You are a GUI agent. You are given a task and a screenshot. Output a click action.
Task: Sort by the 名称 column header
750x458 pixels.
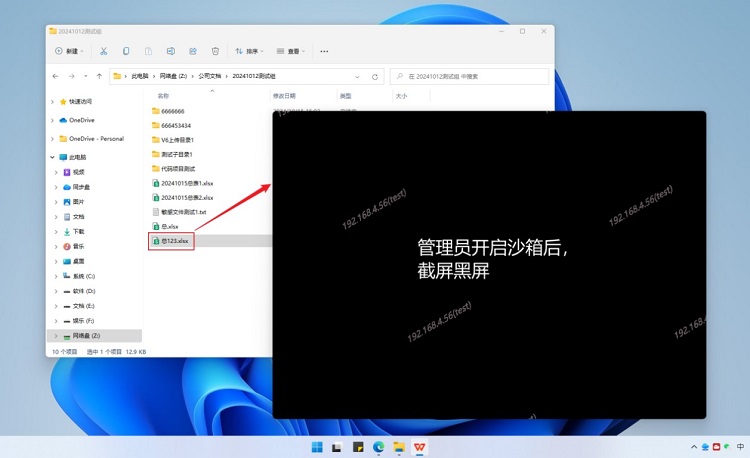(164, 96)
